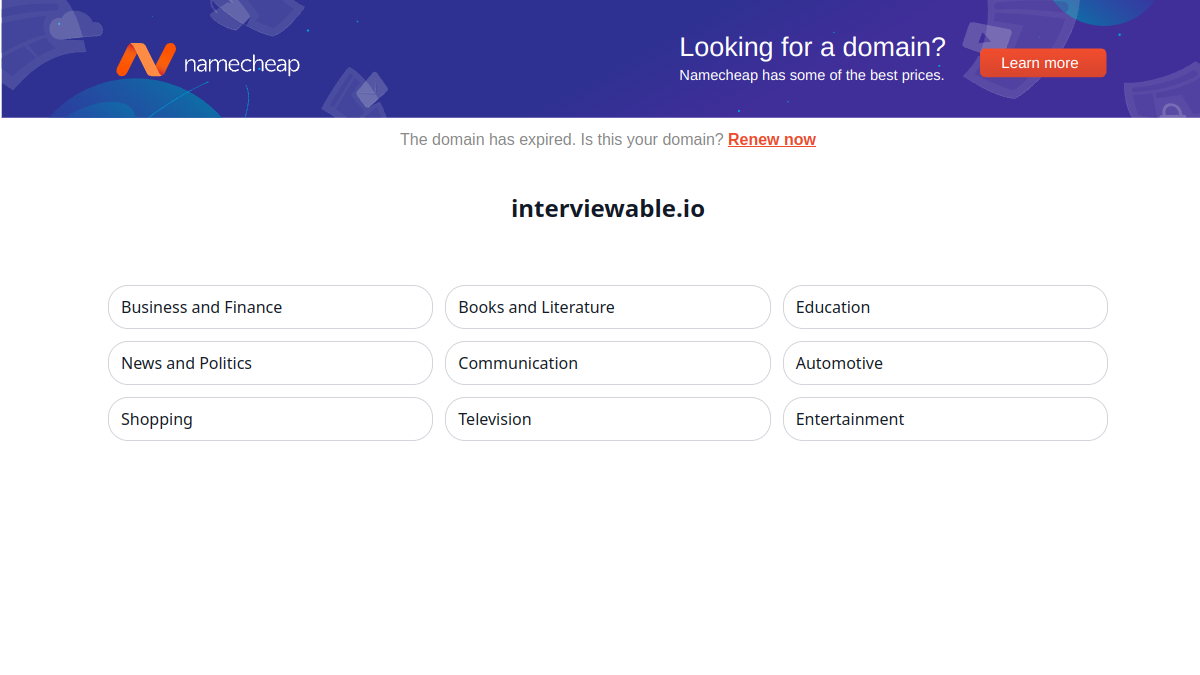This screenshot has width=1200, height=675.
Task: Click the namecheap wordmark text
Action: pos(242,64)
